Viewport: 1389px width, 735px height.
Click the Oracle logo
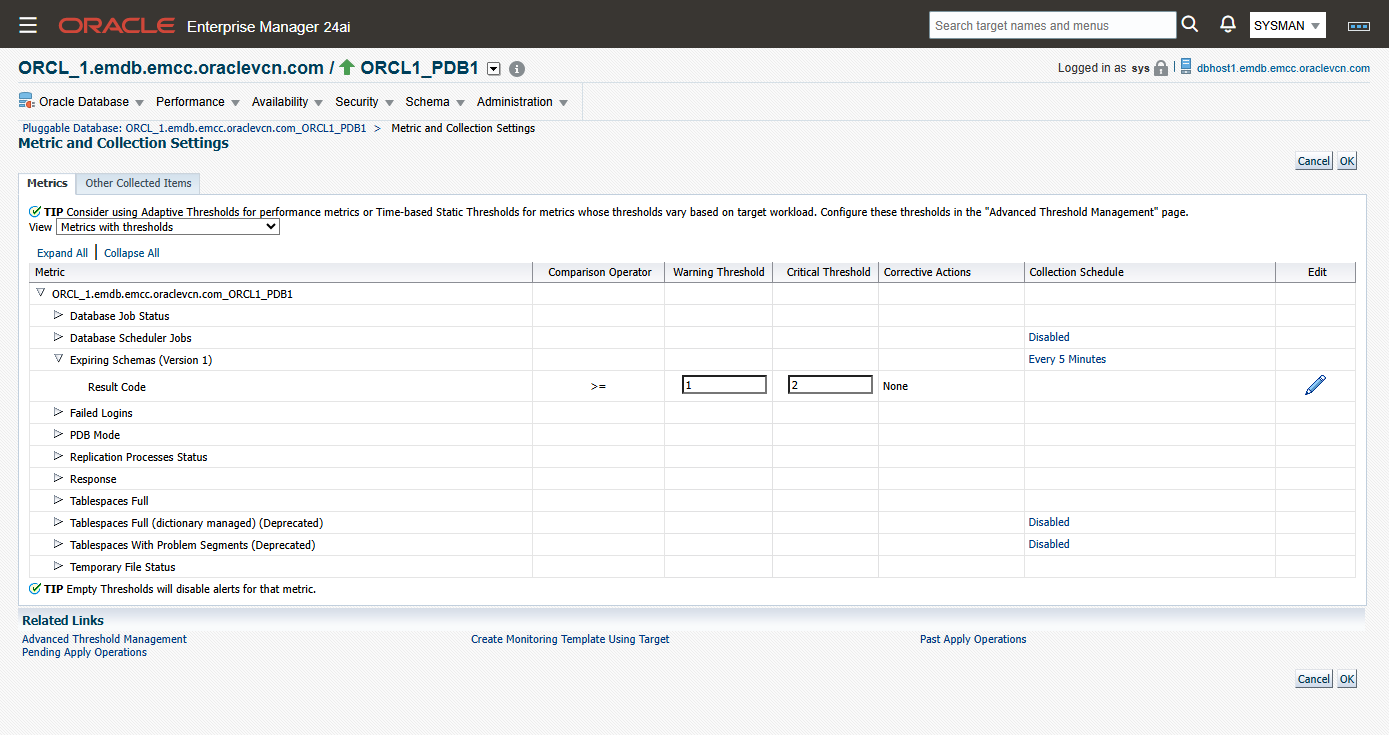117,25
